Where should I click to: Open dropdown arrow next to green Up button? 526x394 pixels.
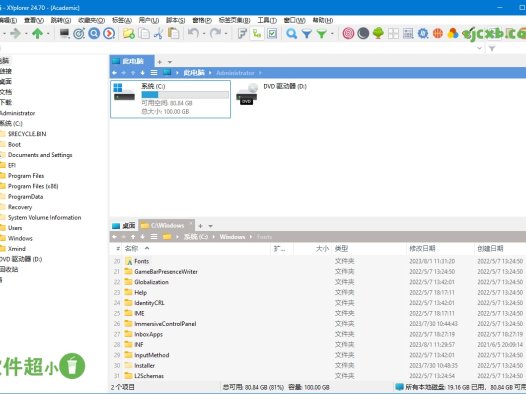pos(48,33)
